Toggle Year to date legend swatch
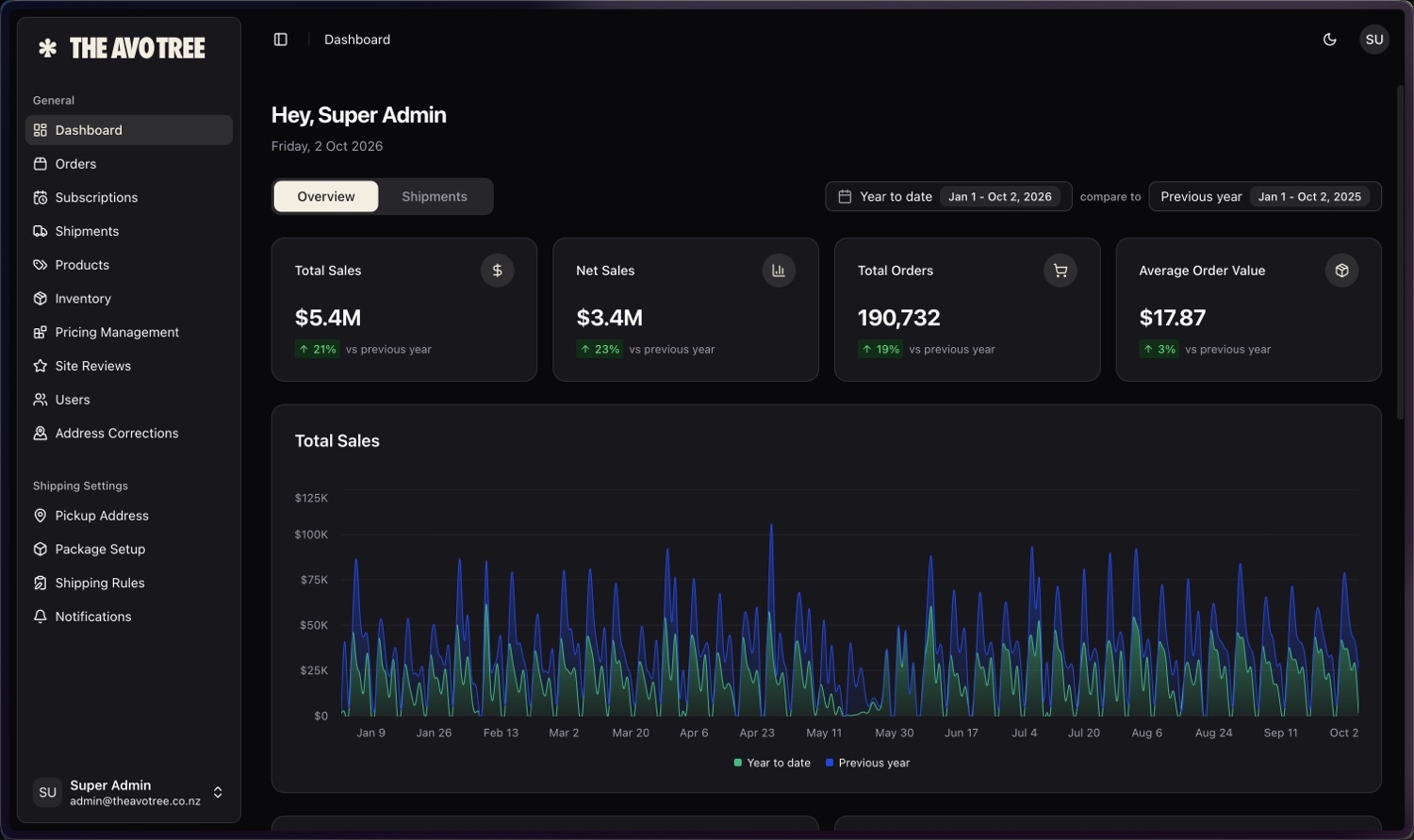Screen dimensions: 1414x840 click(738, 763)
